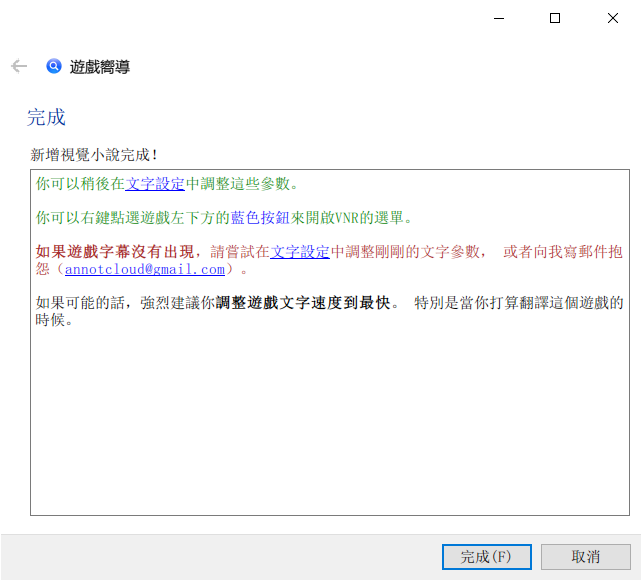Viewport: 642px width, 581px height.
Task: Click the annotcloud@gmail.com email link
Action: pos(145,269)
